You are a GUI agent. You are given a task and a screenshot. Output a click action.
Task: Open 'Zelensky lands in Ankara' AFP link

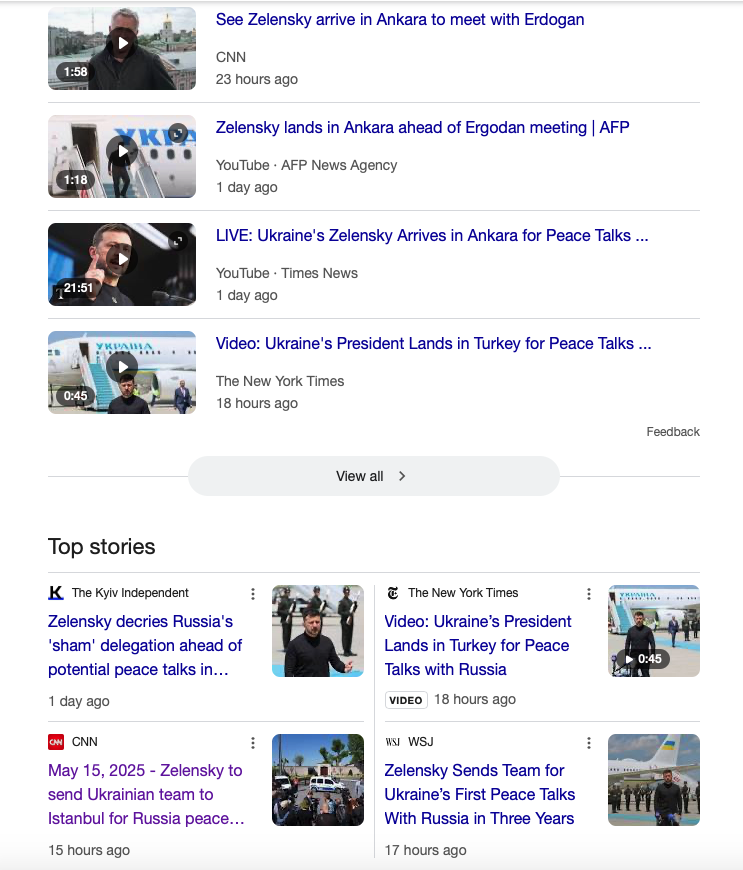click(x=422, y=128)
